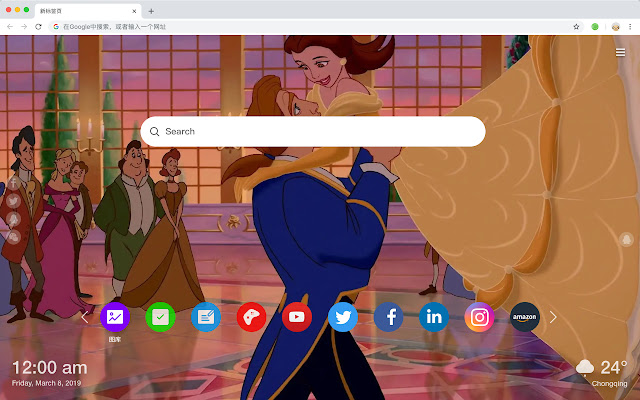The width and height of the screenshot is (640, 400).
Task: Click the page Search box
Action: [313, 131]
